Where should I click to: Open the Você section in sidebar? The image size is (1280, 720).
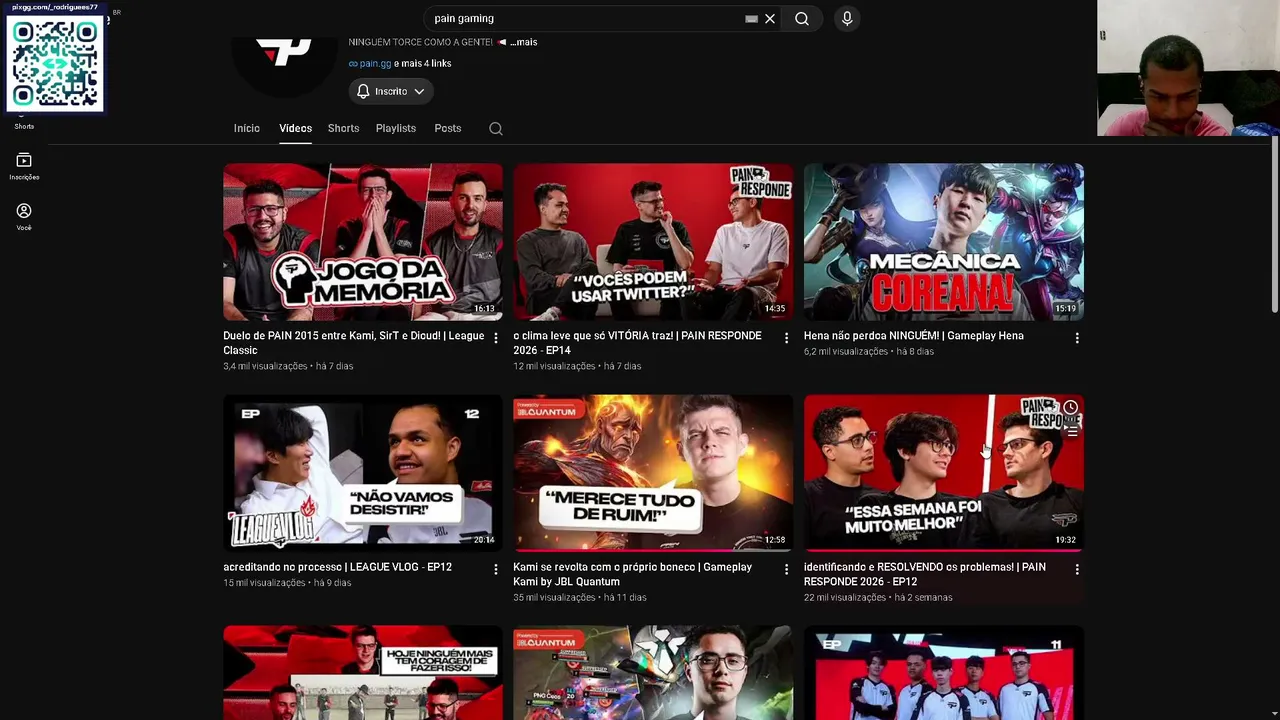click(x=24, y=216)
